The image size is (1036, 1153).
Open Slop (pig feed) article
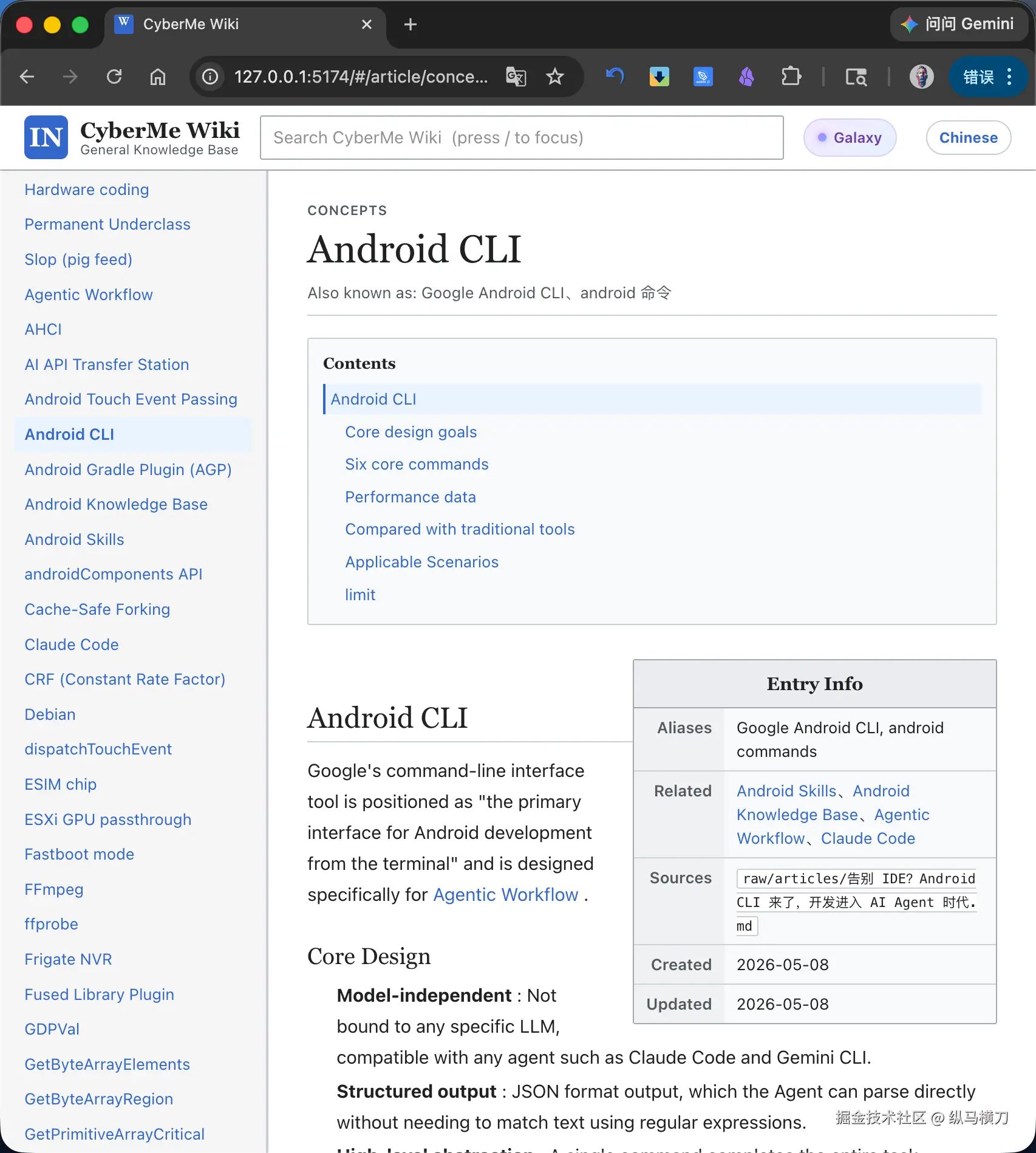[x=78, y=259]
